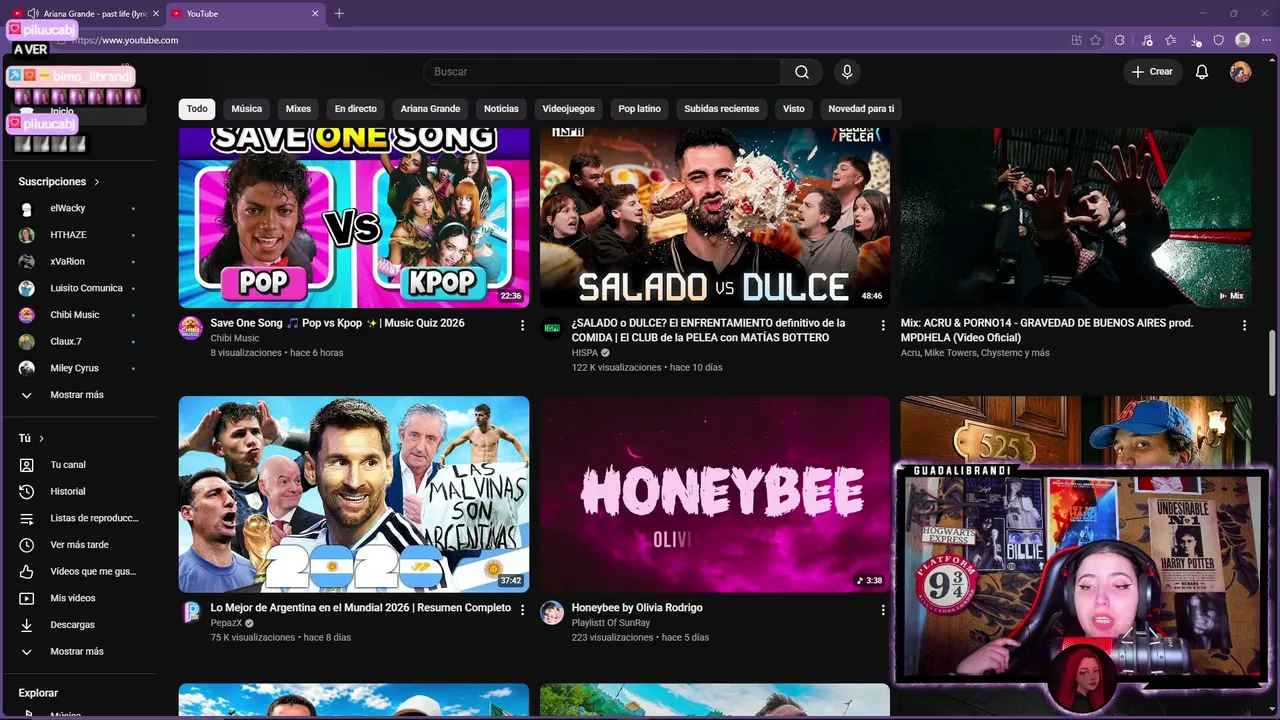Open browser settings three-dot menu
This screenshot has width=1280, height=720.
[x=1267, y=40]
